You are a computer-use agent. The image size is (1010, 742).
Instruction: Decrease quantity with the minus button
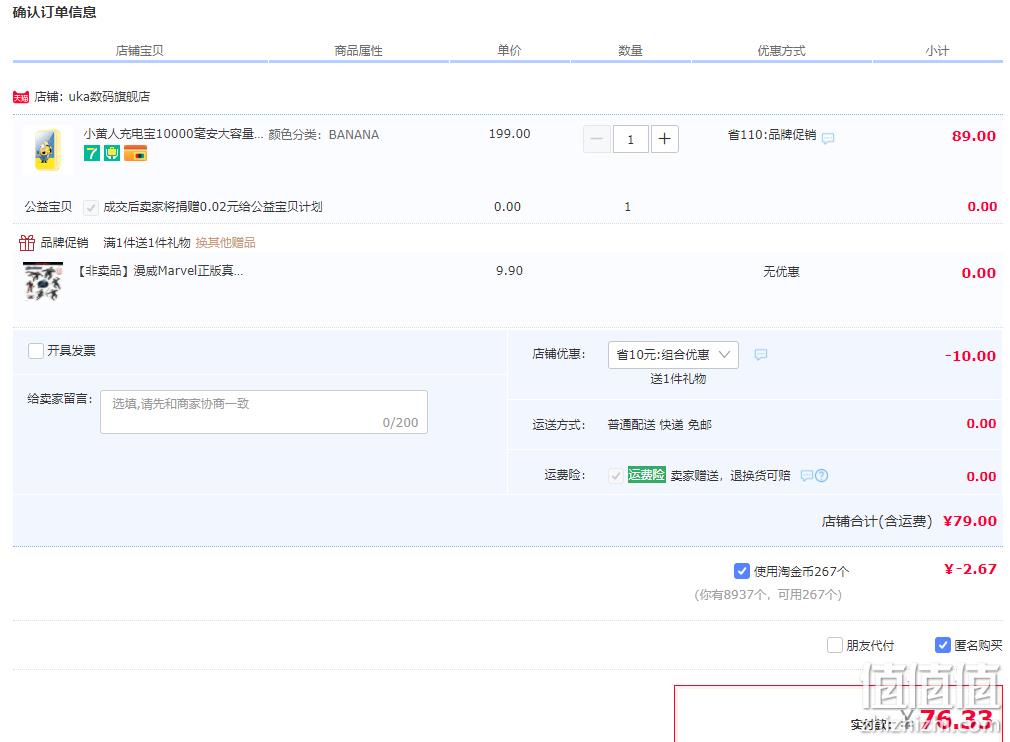596,139
